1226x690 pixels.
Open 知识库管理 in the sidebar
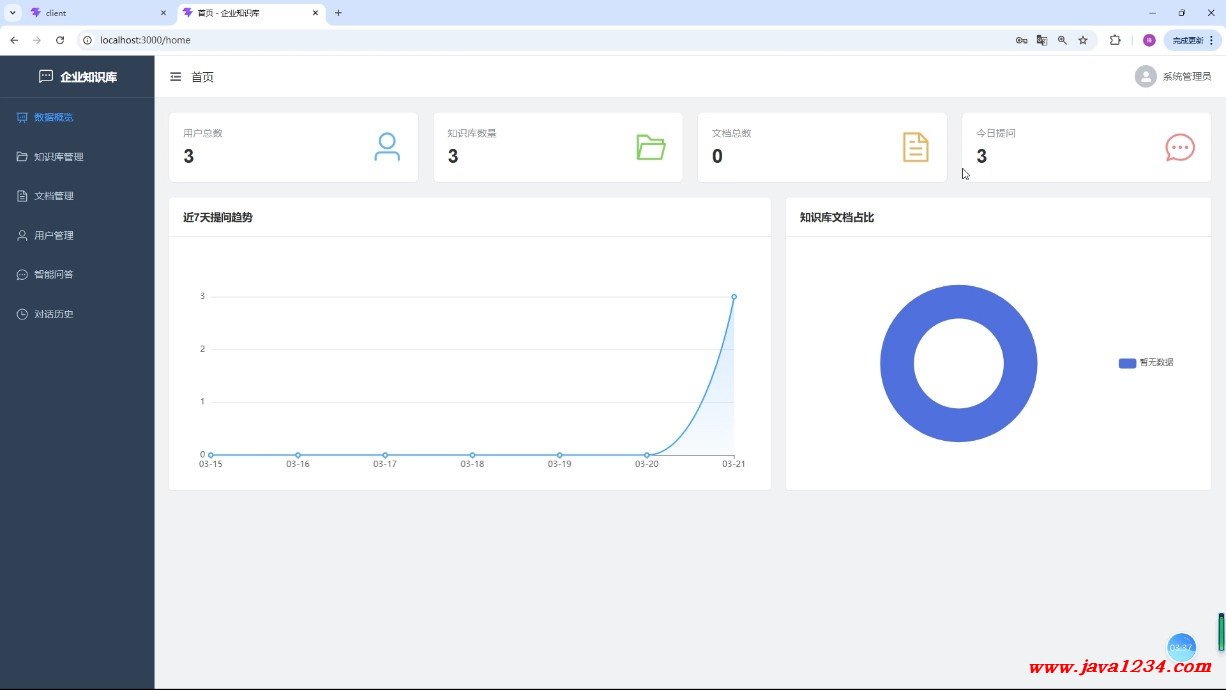58,157
